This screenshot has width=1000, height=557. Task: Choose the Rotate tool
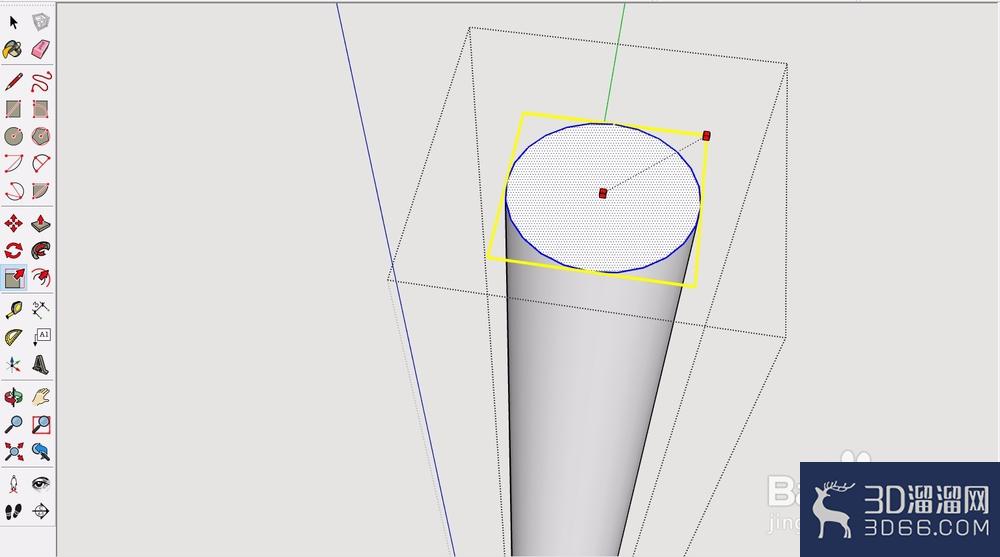13,250
